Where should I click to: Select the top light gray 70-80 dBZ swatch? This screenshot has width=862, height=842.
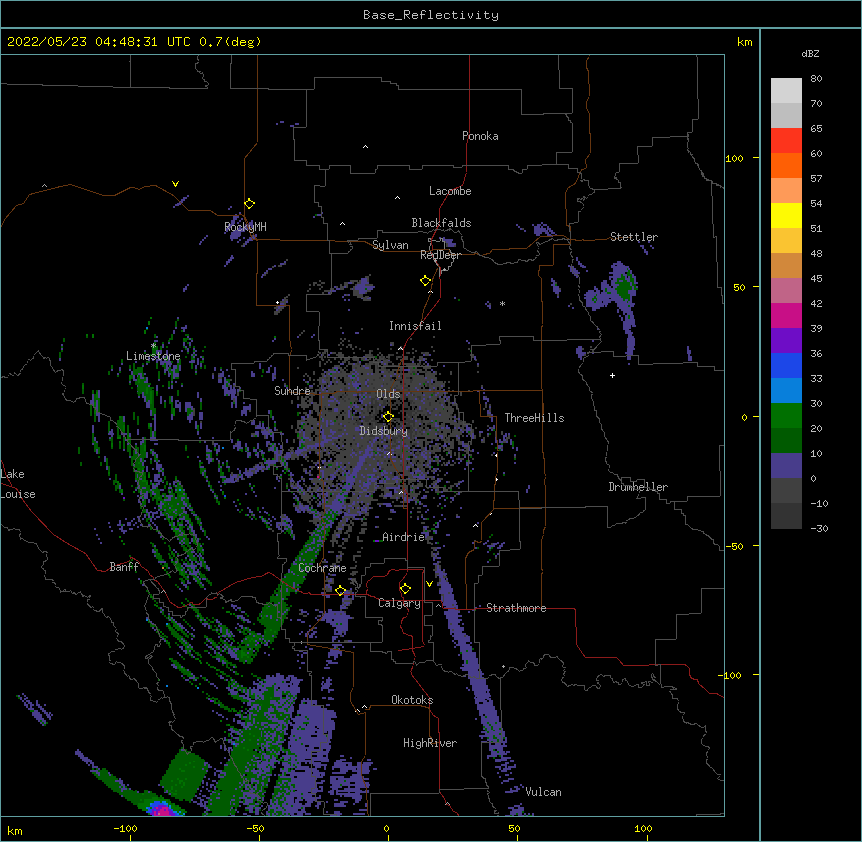coord(786,91)
